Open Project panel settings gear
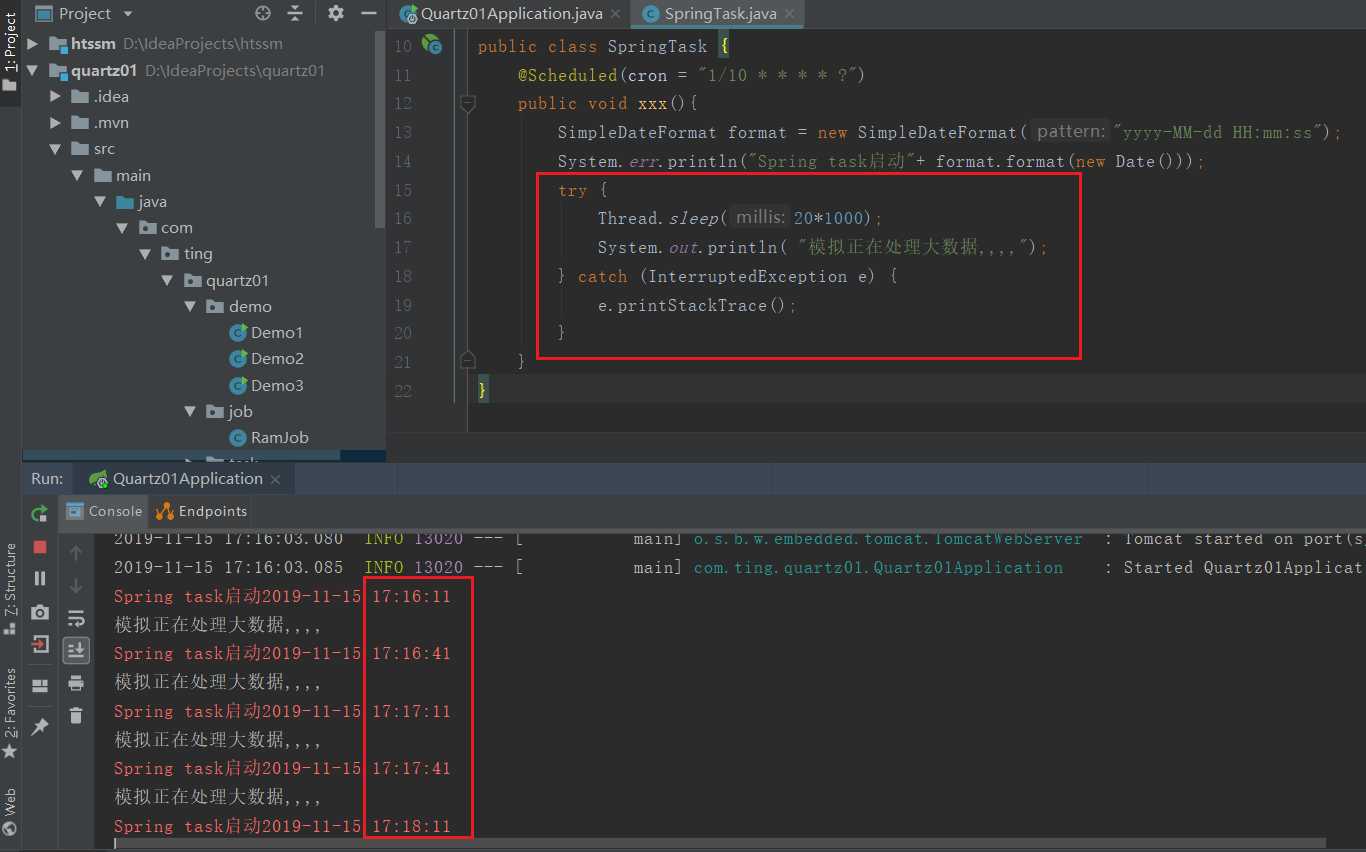 pos(336,13)
